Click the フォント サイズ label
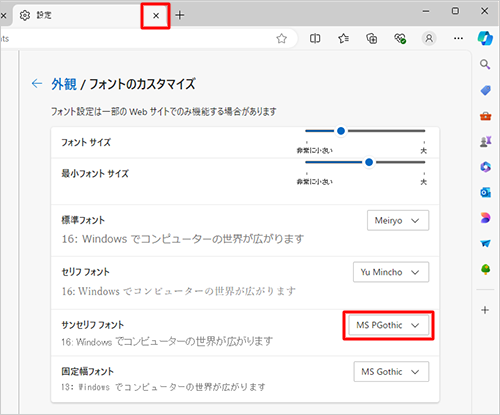 pos(86,143)
